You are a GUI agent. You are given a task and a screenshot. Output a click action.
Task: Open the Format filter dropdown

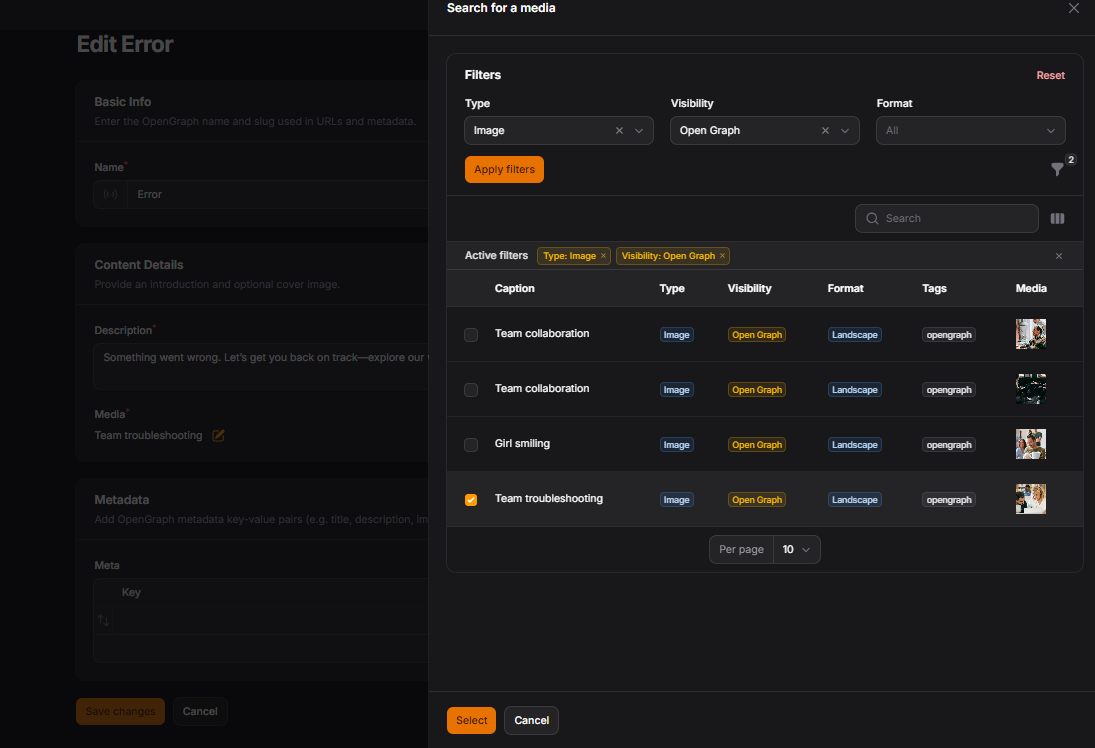pyautogui.click(x=970, y=131)
